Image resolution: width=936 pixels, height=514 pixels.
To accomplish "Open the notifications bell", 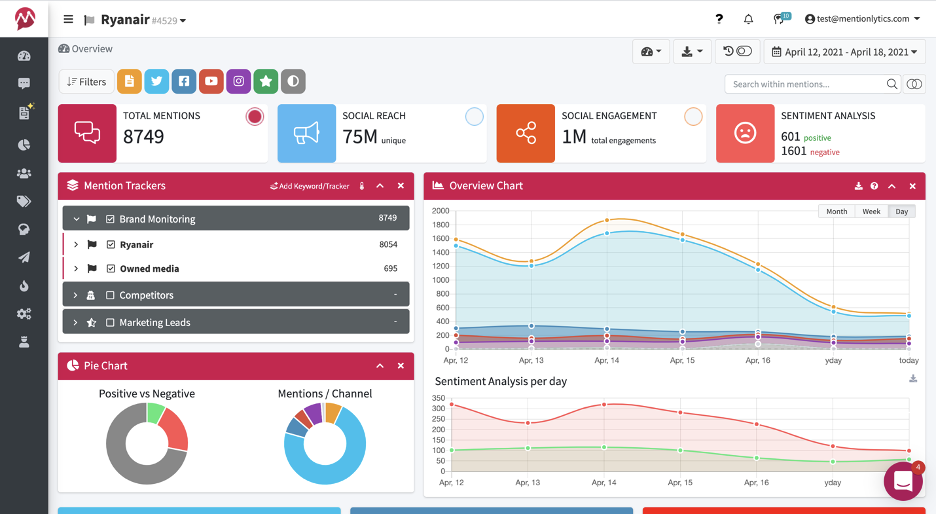I will click(748, 19).
